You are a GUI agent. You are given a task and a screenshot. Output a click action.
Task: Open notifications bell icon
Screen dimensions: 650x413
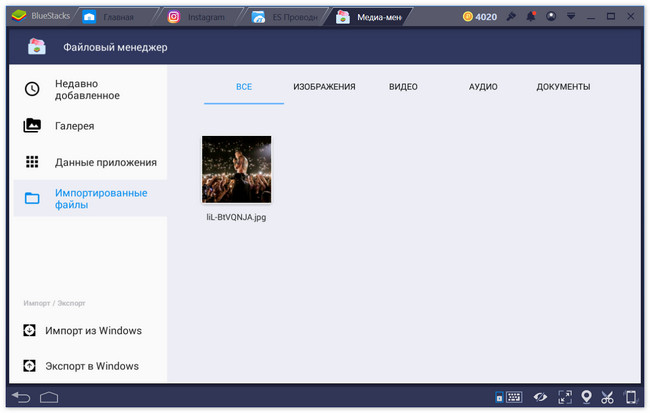pos(531,16)
